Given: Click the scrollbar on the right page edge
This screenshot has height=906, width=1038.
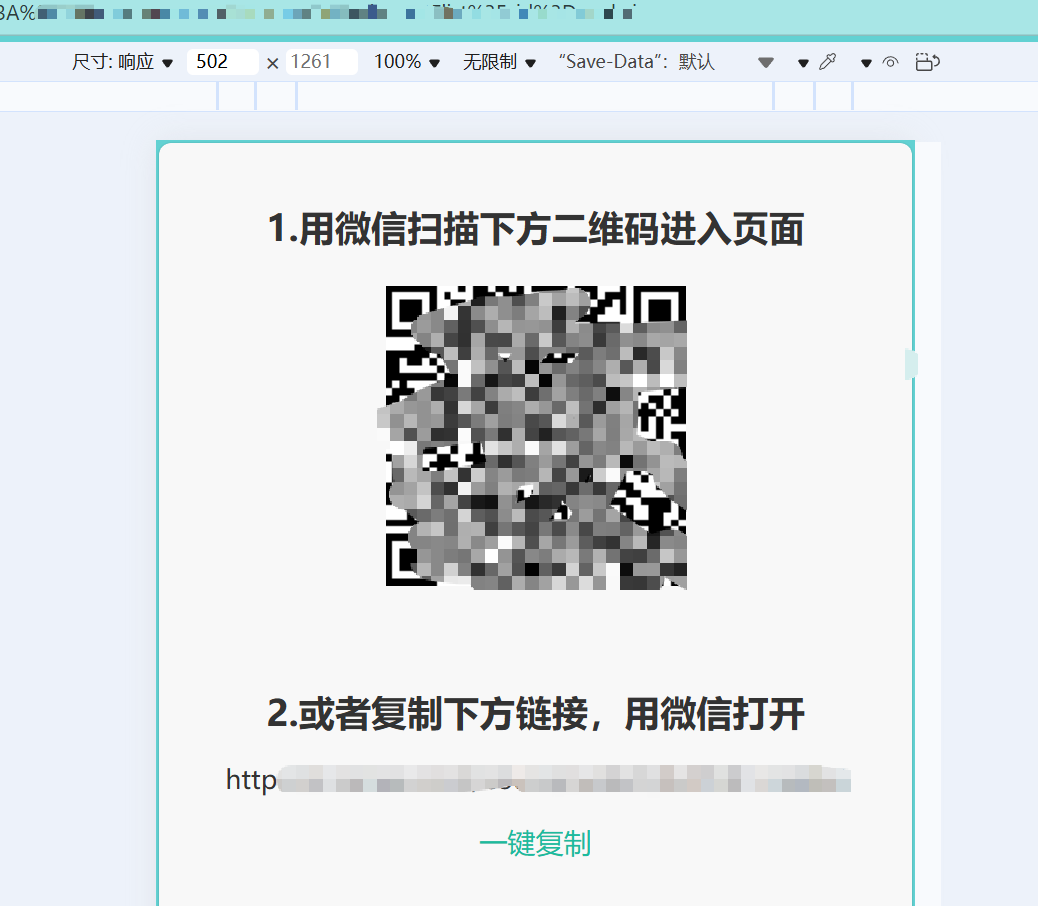Looking at the screenshot, I should 909,364.
